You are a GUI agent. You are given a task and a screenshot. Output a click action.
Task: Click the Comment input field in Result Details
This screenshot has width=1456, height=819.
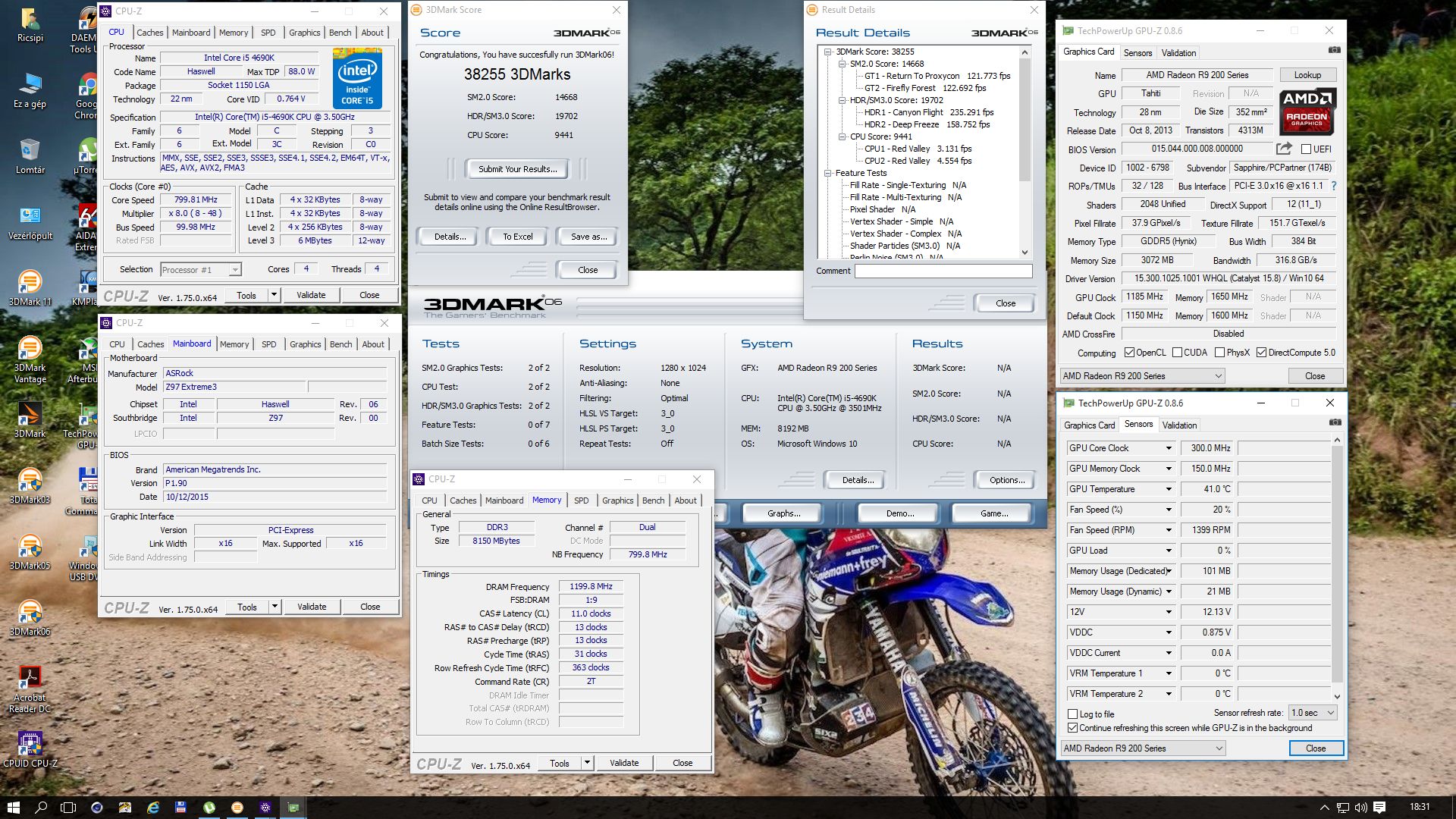pyautogui.click(x=943, y=271)
